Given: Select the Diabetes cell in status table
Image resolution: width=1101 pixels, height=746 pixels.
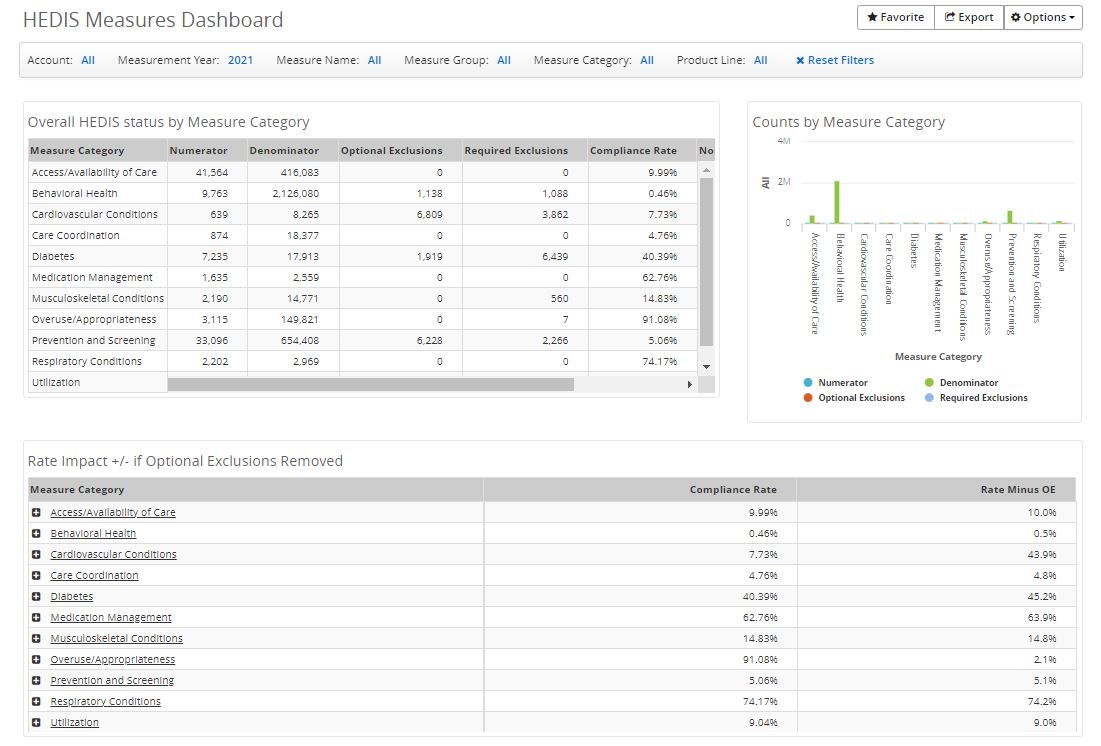Looking at the screenshot, I should pos(98,256).
